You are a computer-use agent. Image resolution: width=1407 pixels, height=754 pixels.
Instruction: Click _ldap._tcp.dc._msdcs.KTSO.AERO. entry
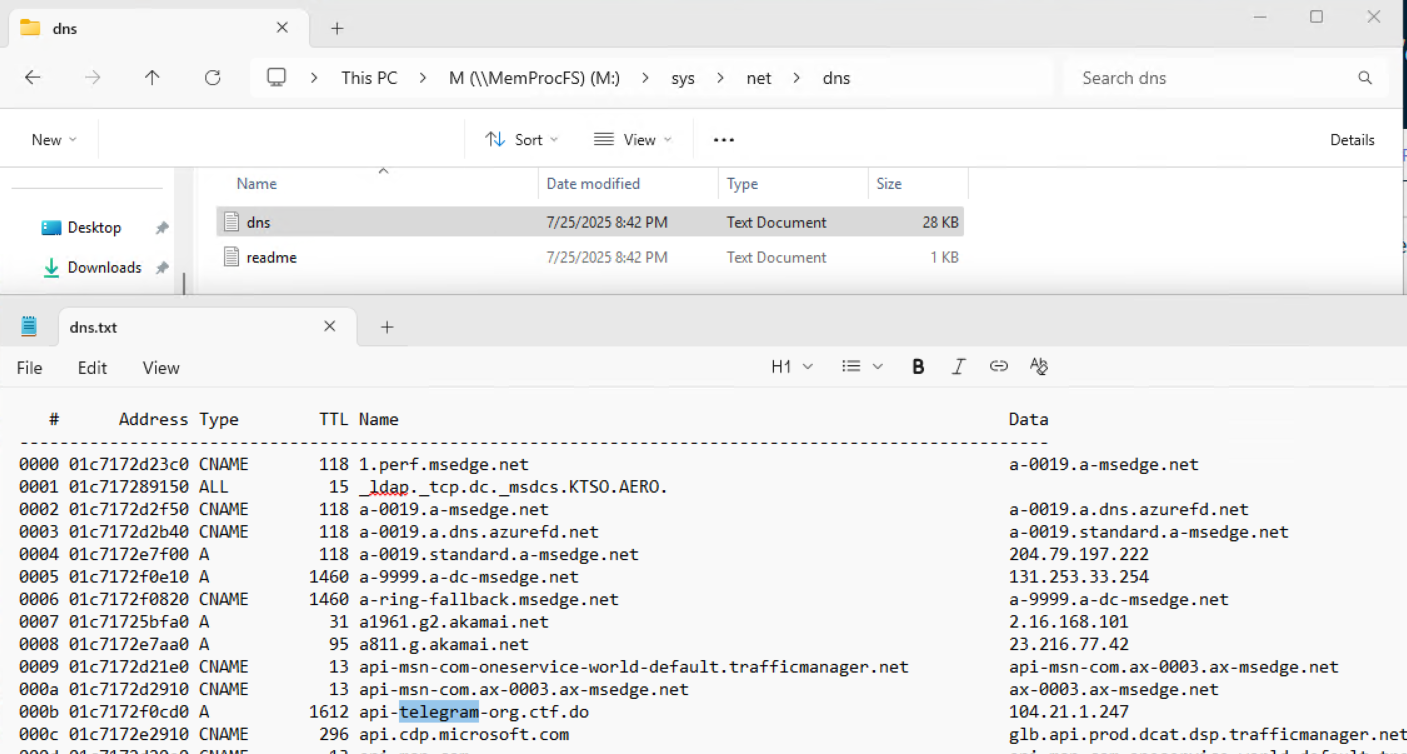point(513,487)
